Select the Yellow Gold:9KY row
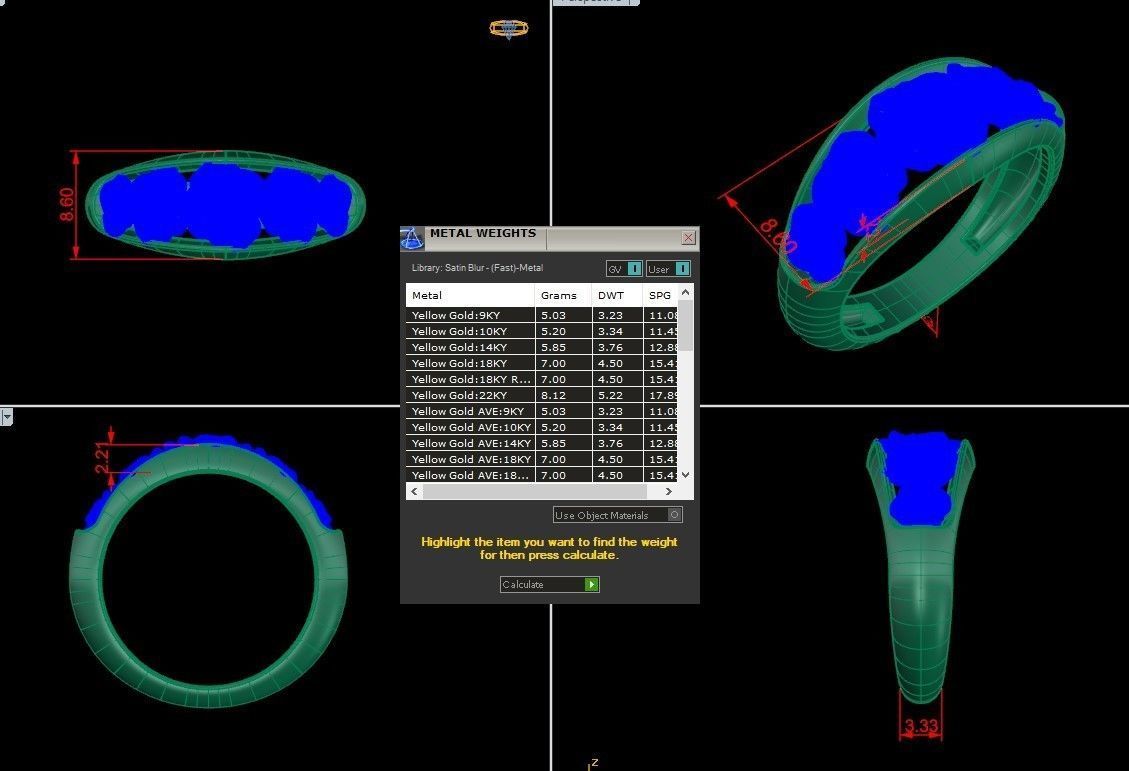1129x771 pixels. (x=541, y=315)
